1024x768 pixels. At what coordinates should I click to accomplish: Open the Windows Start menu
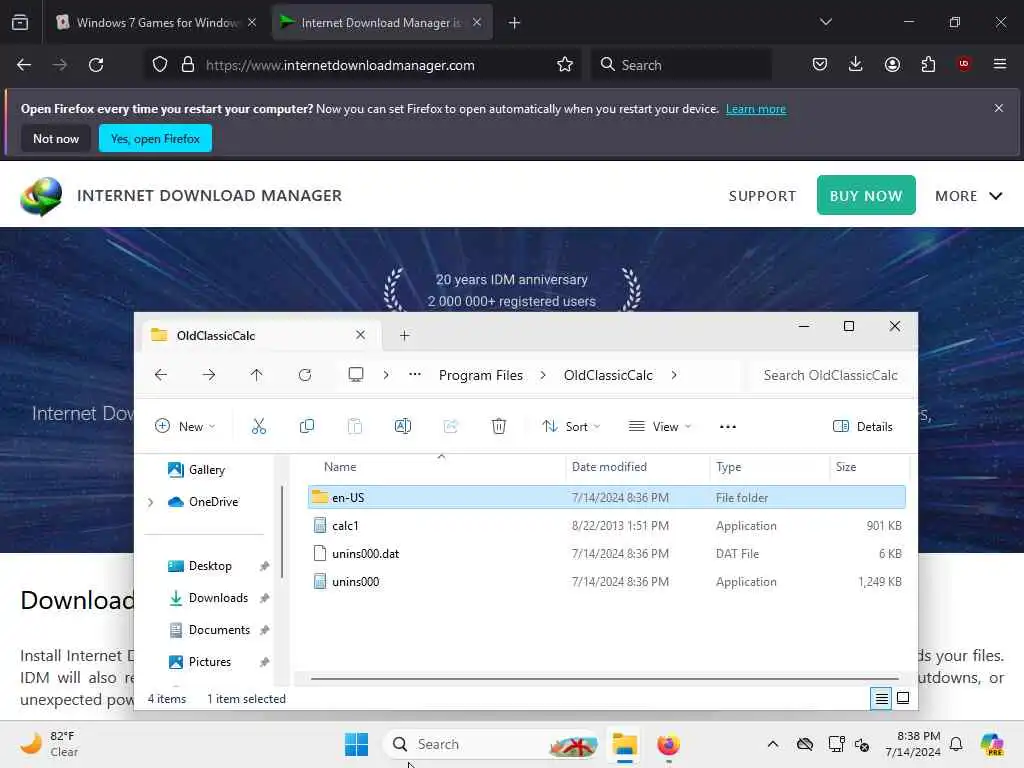coord(357,744)
